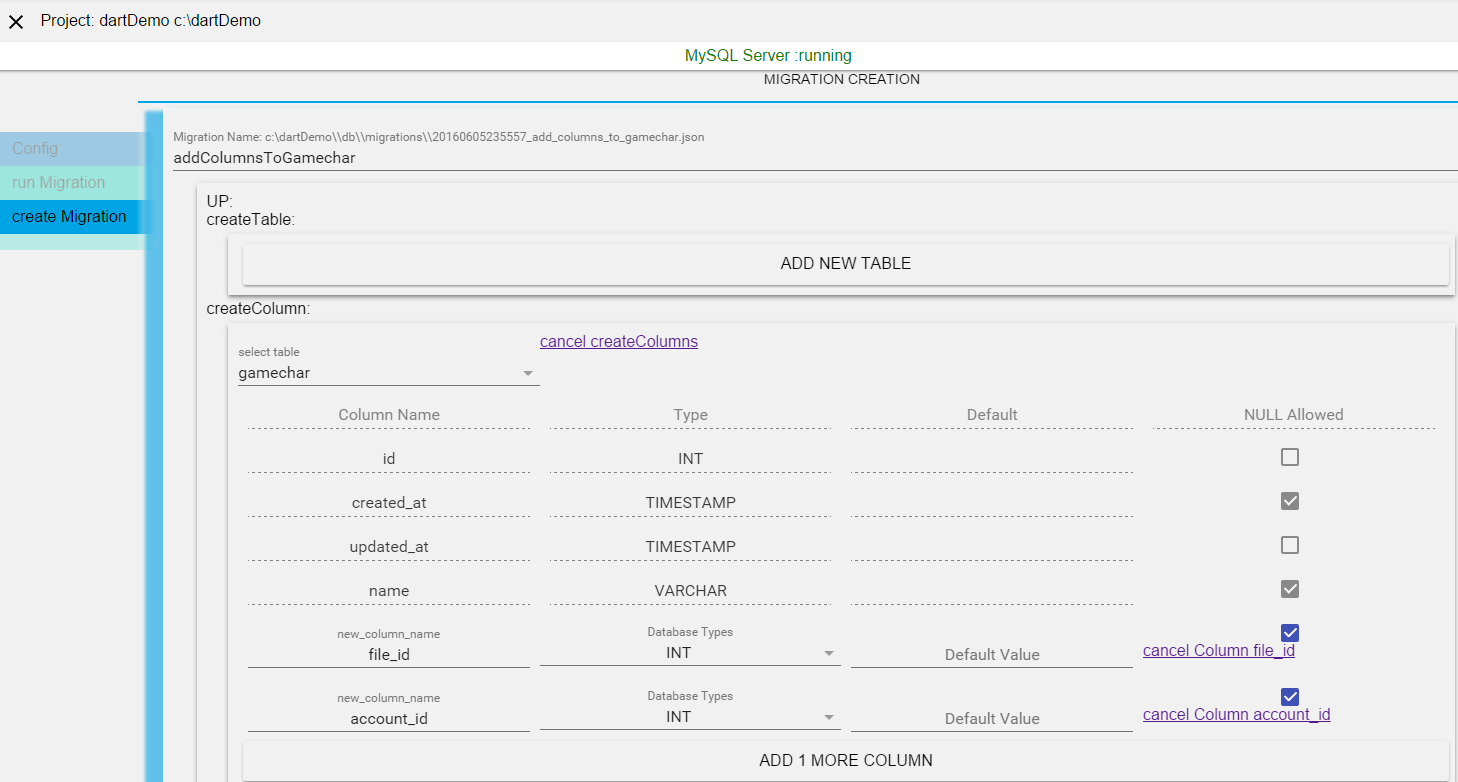Click the TIMESTAMP type of created_at row
The width and height of the screenshot is (1458, 782).
[690, 503]
